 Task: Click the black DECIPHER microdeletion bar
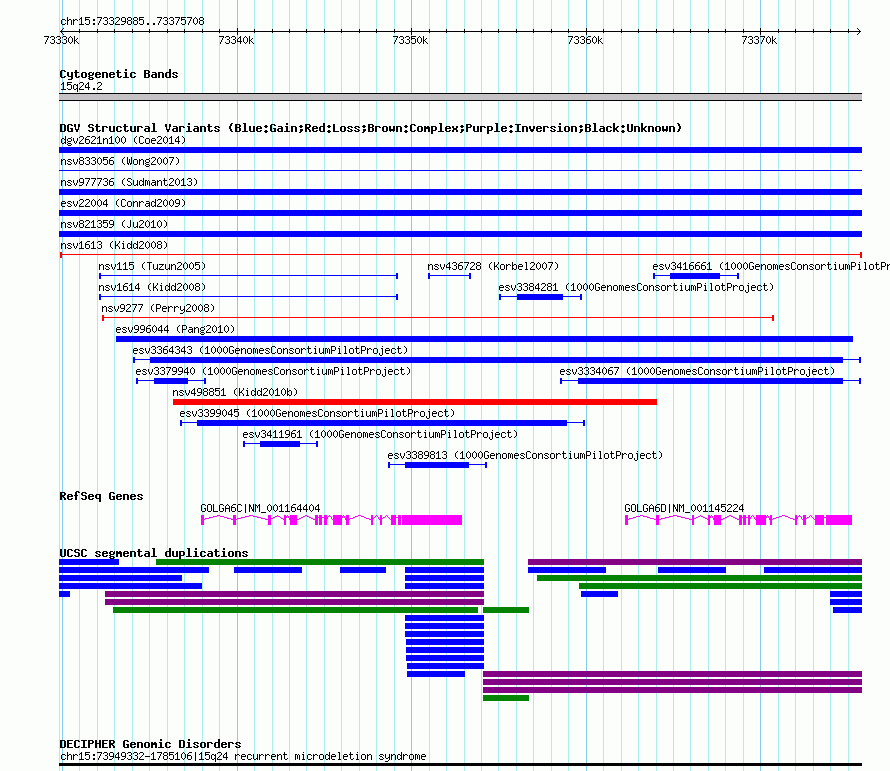pos(460,765)
